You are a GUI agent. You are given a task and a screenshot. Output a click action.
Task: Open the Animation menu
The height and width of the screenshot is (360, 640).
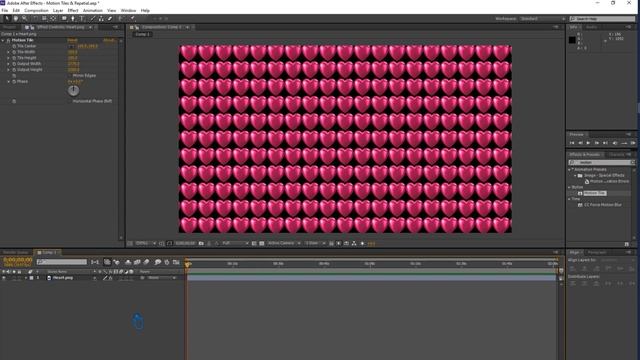tap(93, 11)
